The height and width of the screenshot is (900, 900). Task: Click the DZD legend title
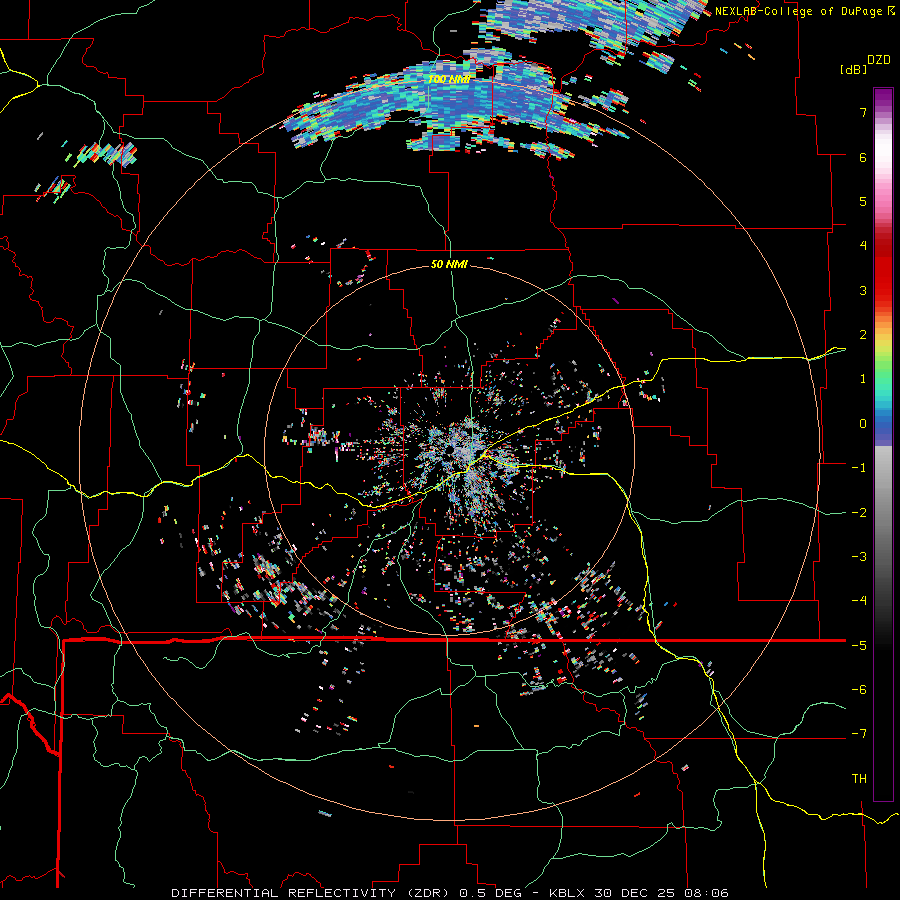point(879,60)
